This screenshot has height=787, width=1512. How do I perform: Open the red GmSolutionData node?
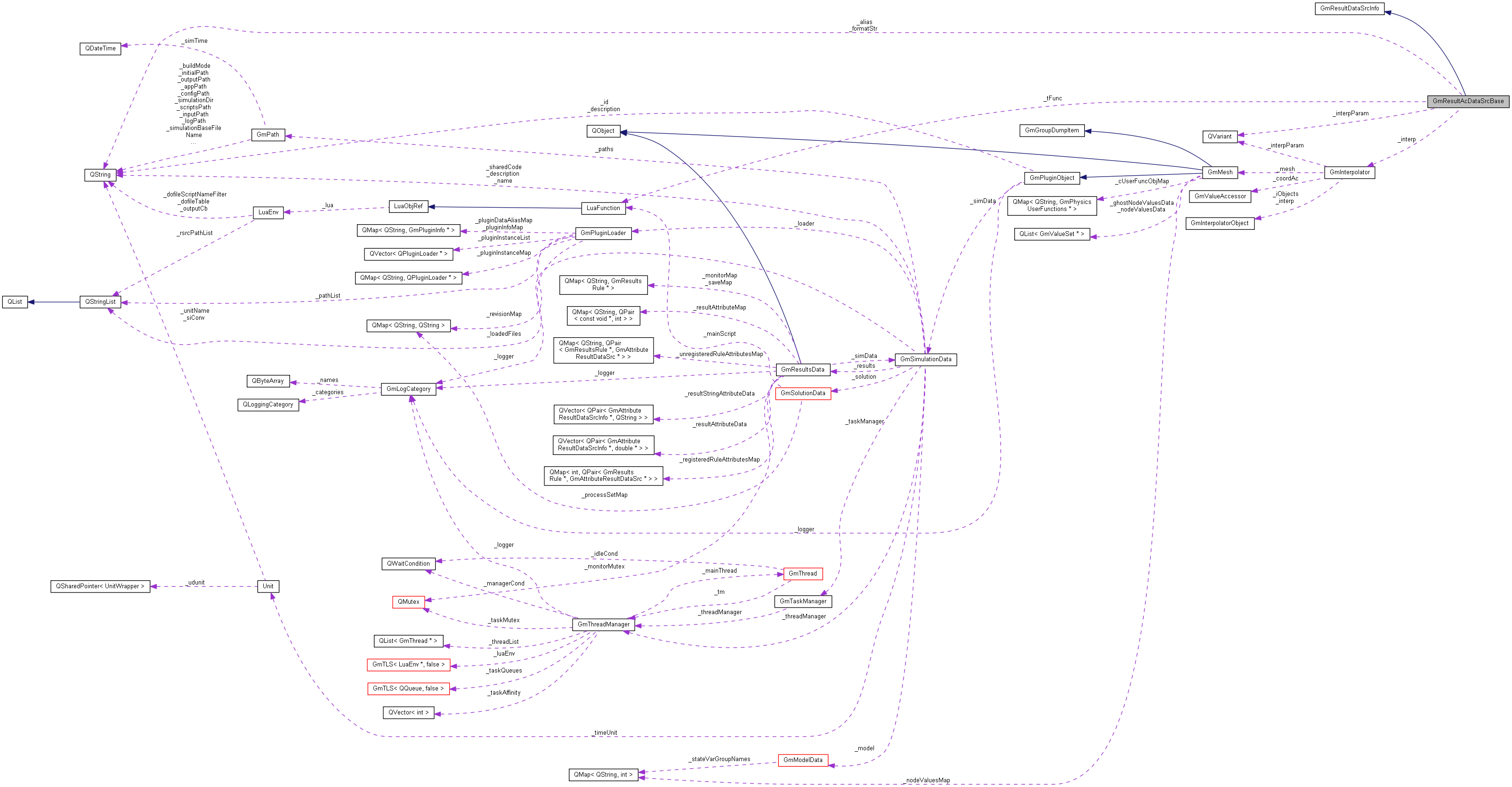coord(802,393)
